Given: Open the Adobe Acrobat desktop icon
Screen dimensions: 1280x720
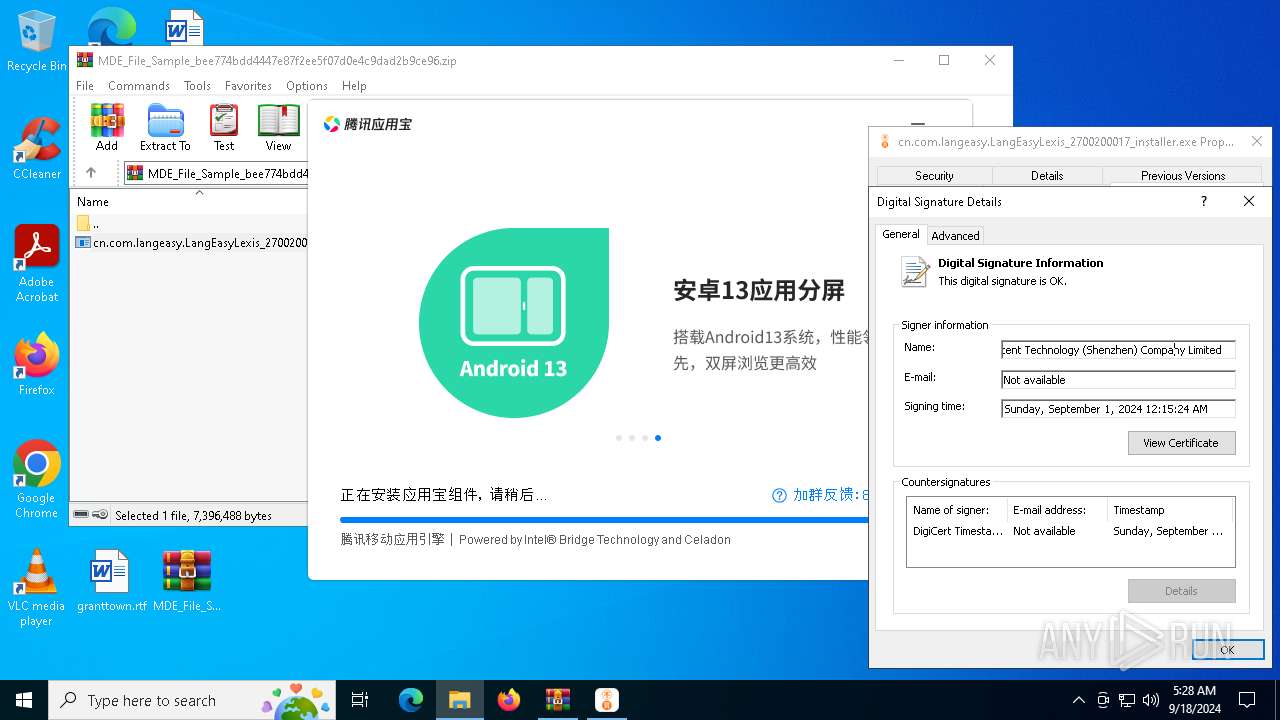Looking at the screenshot, I should (x=37, y=264).
